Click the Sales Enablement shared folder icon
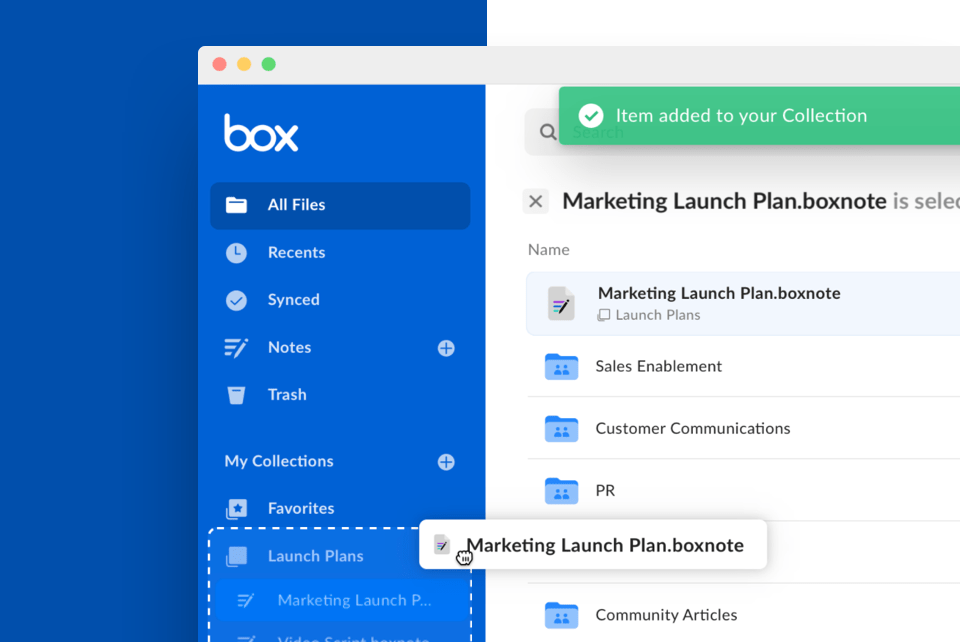 pyautogui.click(x=561, y=367)
